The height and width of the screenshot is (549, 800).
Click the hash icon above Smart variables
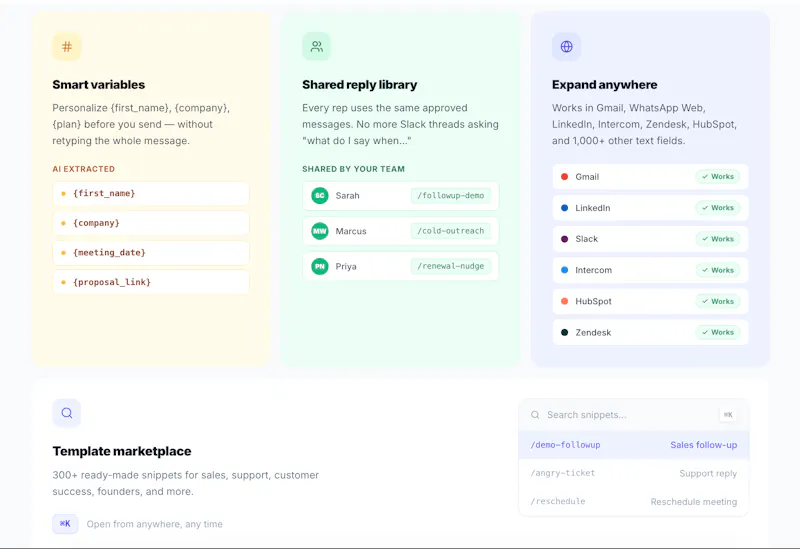[67, 47]
